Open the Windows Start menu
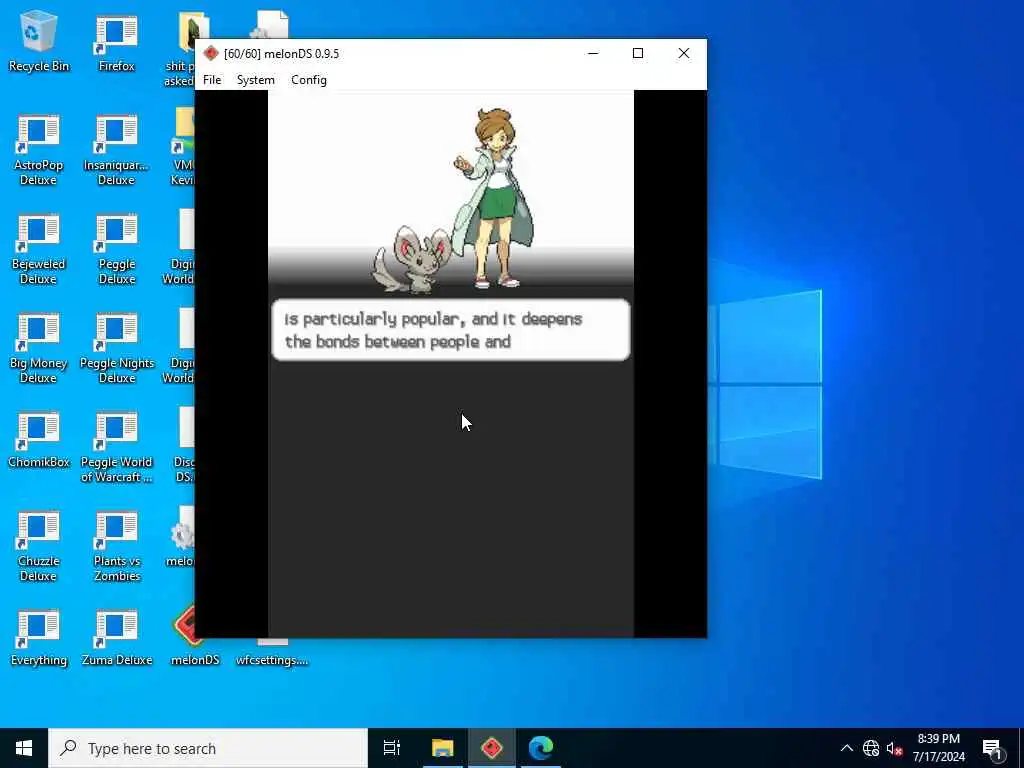 pyautogui.click(x=24, y=748)
